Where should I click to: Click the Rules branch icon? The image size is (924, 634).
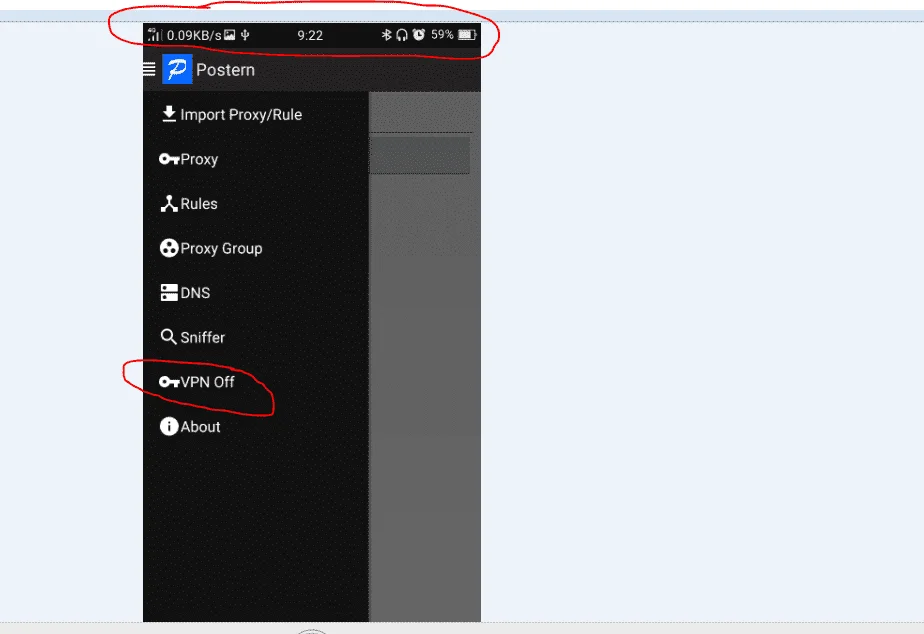pyautogui.click(x=169, y=203)
